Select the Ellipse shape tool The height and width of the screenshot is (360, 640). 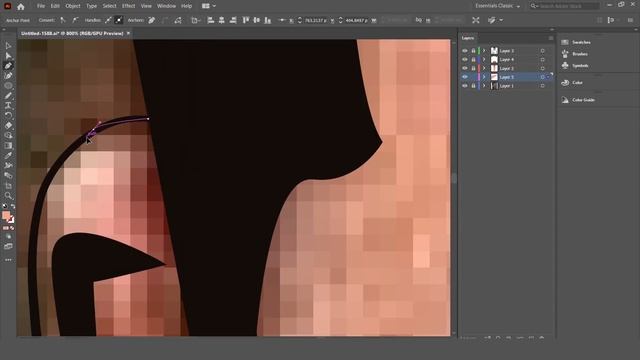[x=8, y=86]
